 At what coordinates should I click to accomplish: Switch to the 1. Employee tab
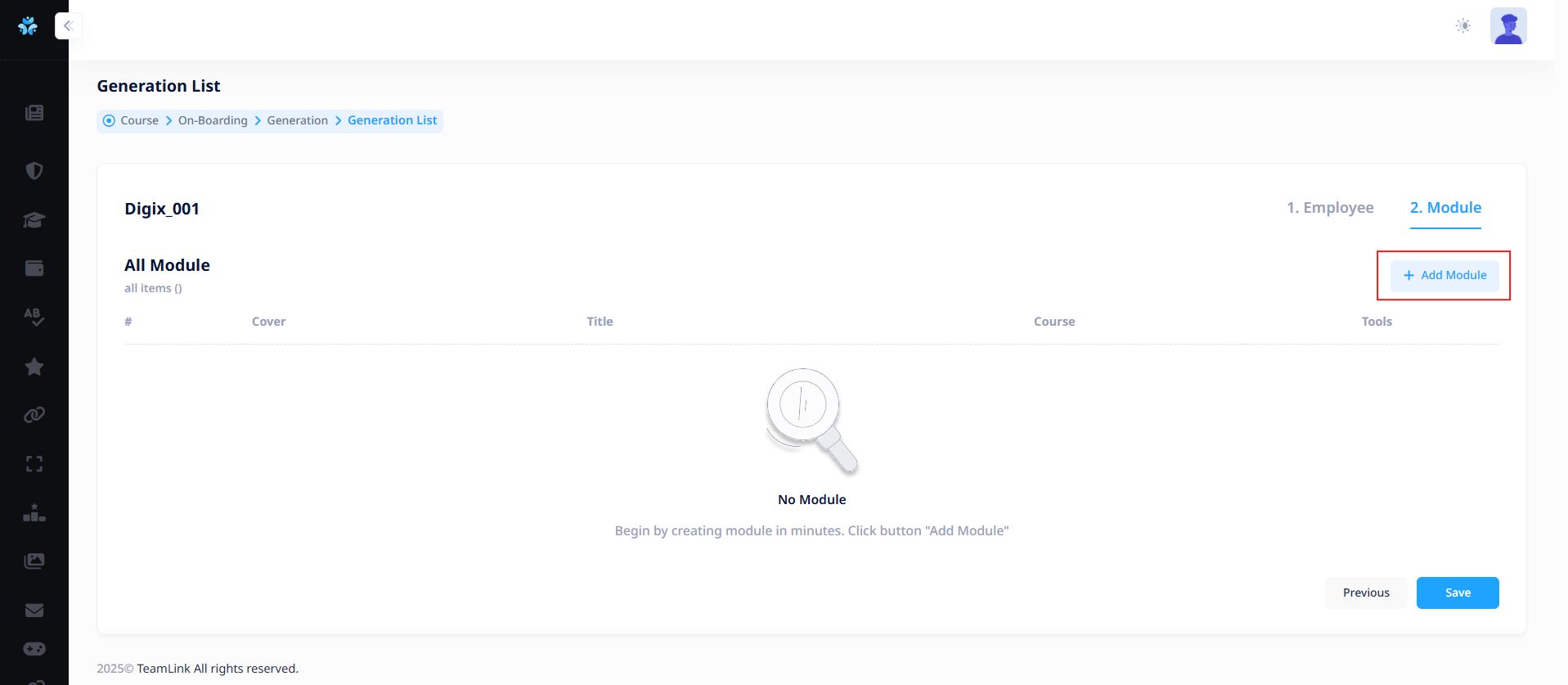coord(1330,208)
